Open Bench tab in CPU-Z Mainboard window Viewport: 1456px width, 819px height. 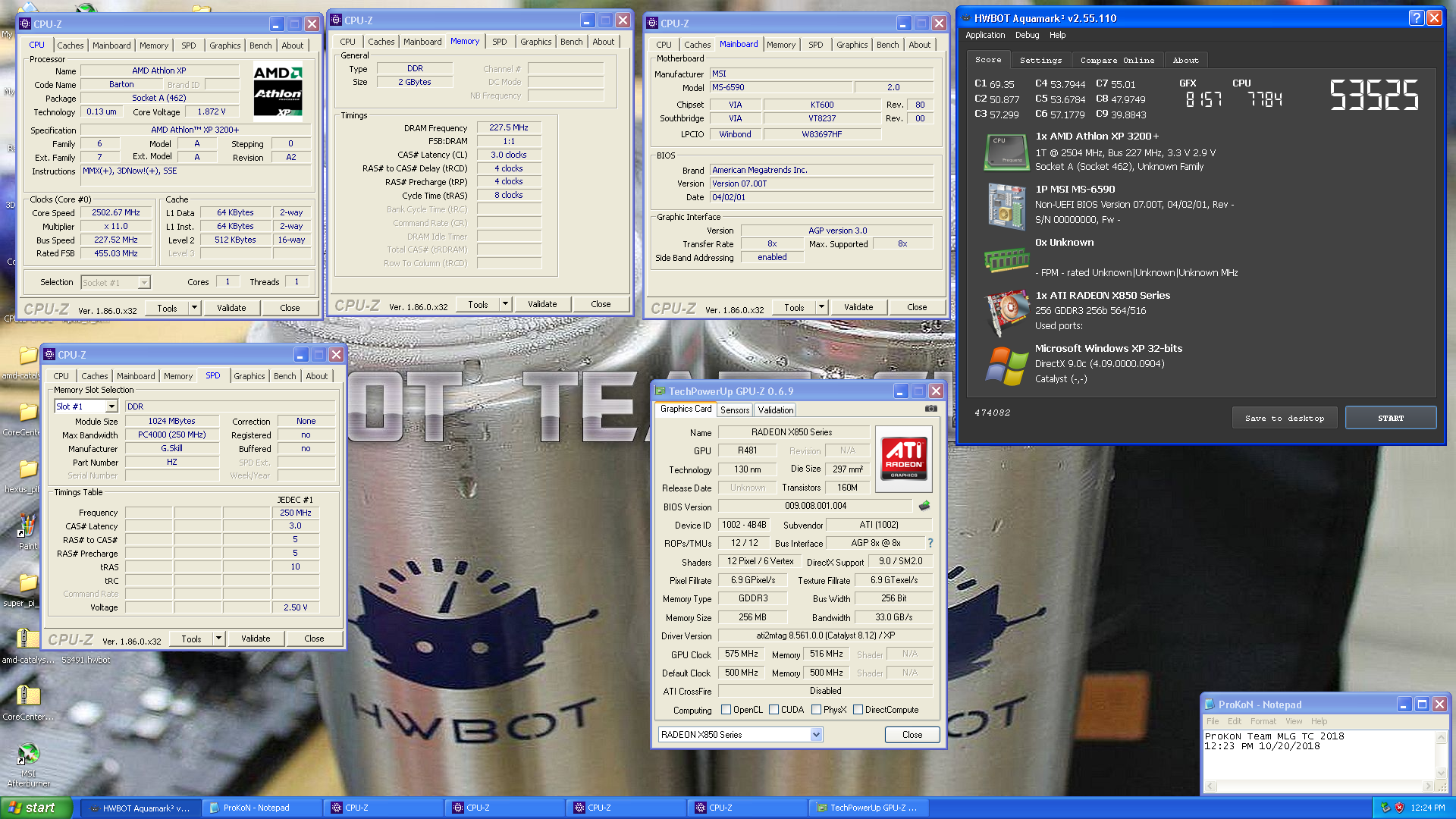(887, 45)
